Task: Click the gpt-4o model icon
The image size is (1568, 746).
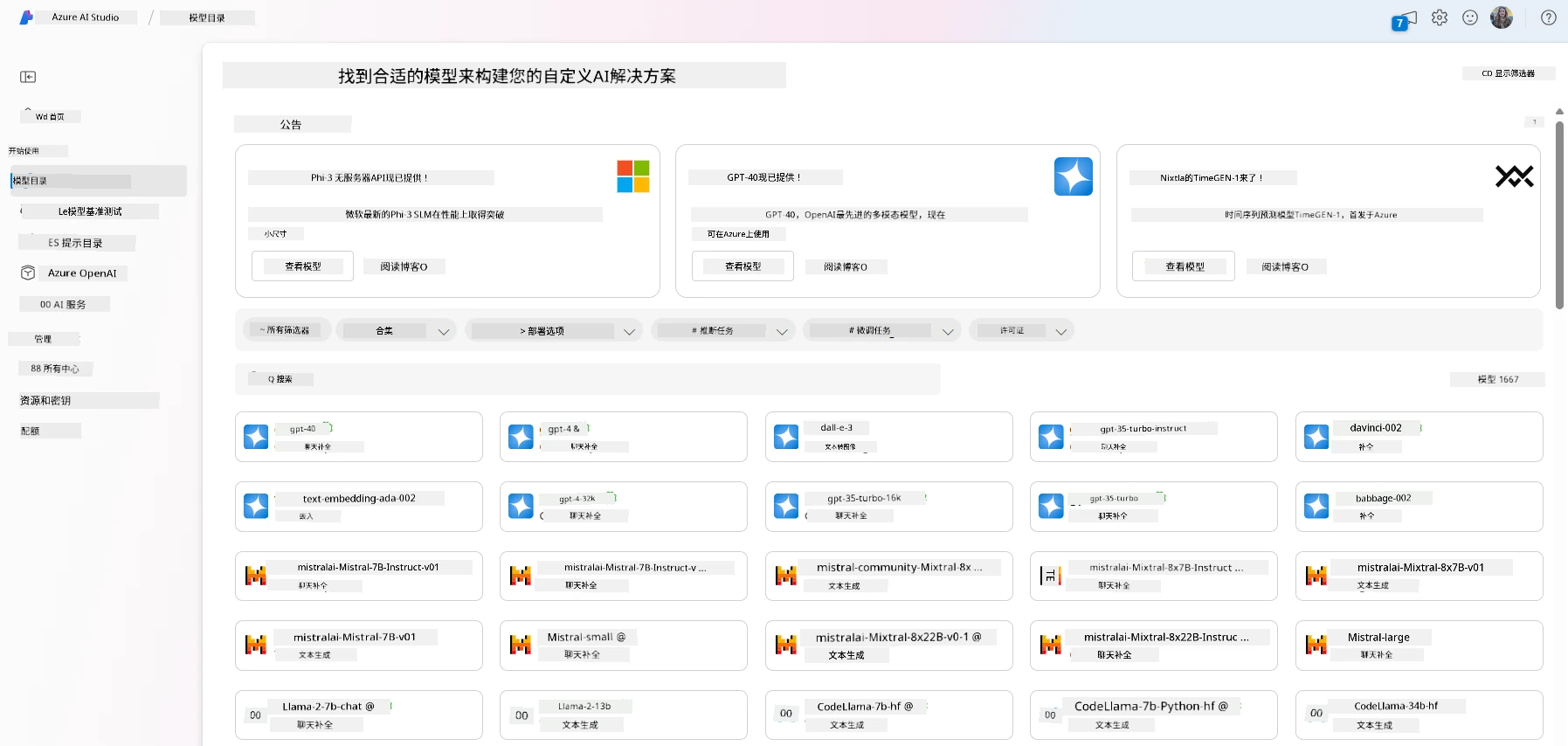Action: pyautogui.click(x=256, y=437)
